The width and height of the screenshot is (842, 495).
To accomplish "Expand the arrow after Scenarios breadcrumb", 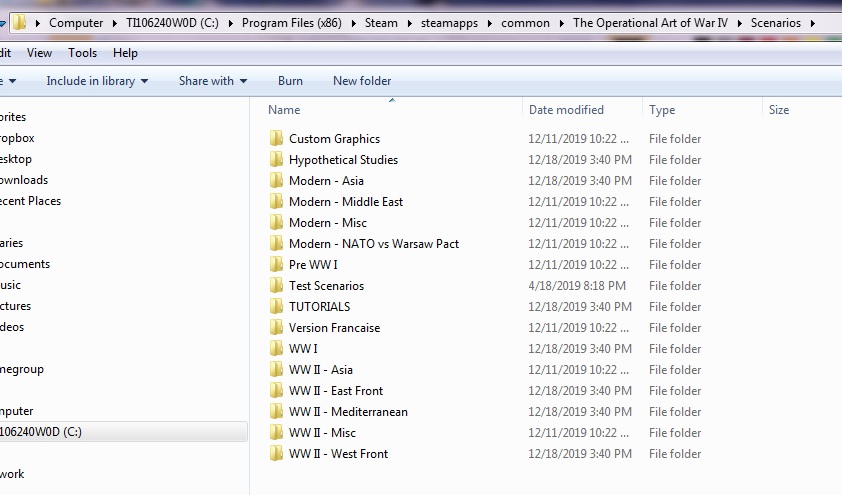I will [x=812, y=23].
